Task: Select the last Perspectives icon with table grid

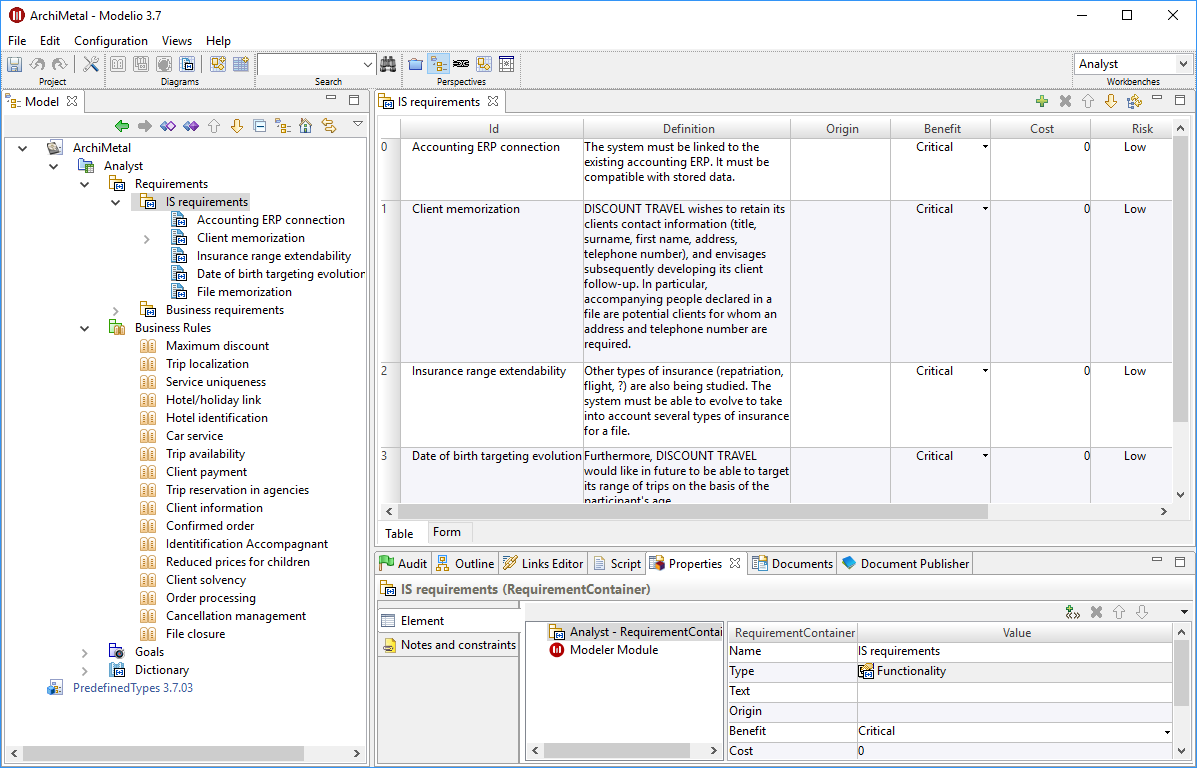Action: [506, 64]
